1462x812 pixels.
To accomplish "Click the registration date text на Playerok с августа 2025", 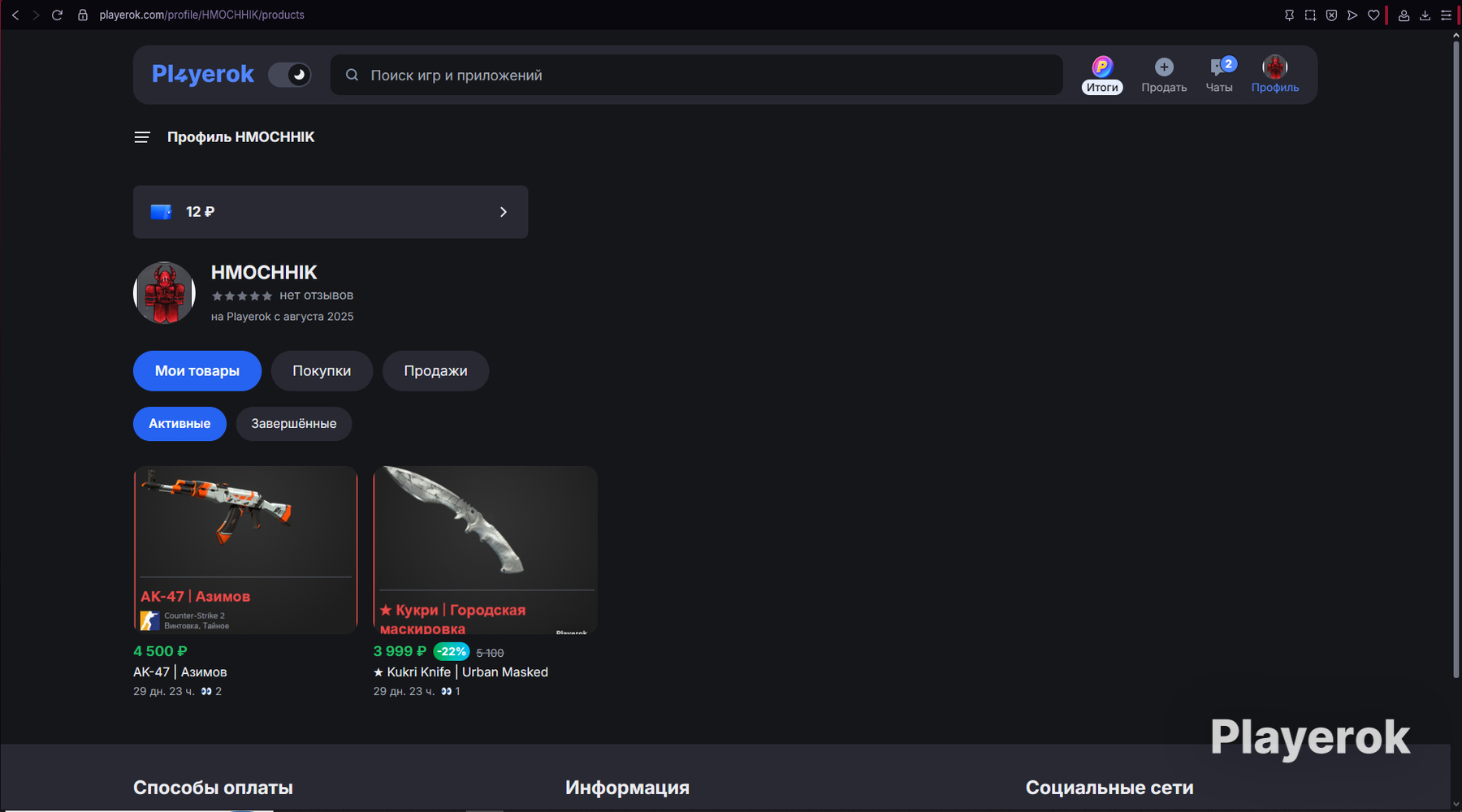I will click(283, 317).
